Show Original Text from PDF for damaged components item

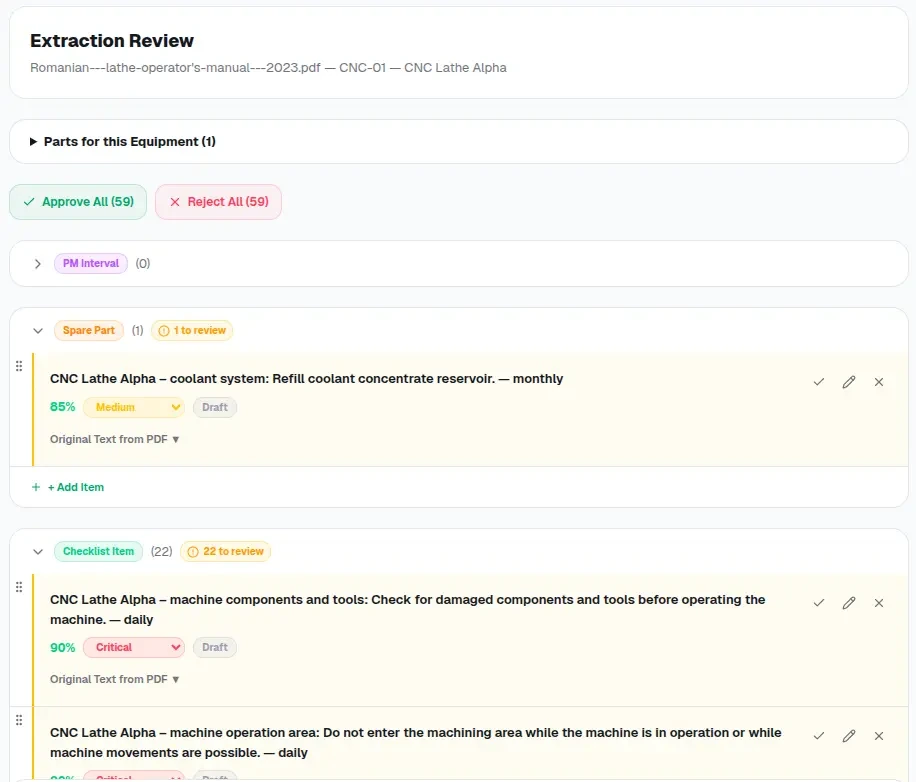[114, 679]
